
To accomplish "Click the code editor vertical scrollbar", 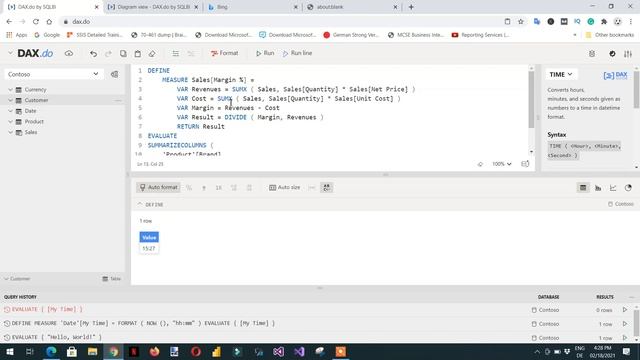I will [531, 100].
